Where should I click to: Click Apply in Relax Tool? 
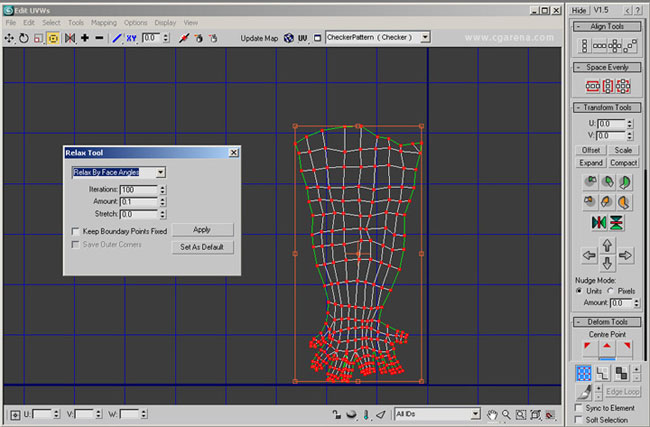[202, 230]
